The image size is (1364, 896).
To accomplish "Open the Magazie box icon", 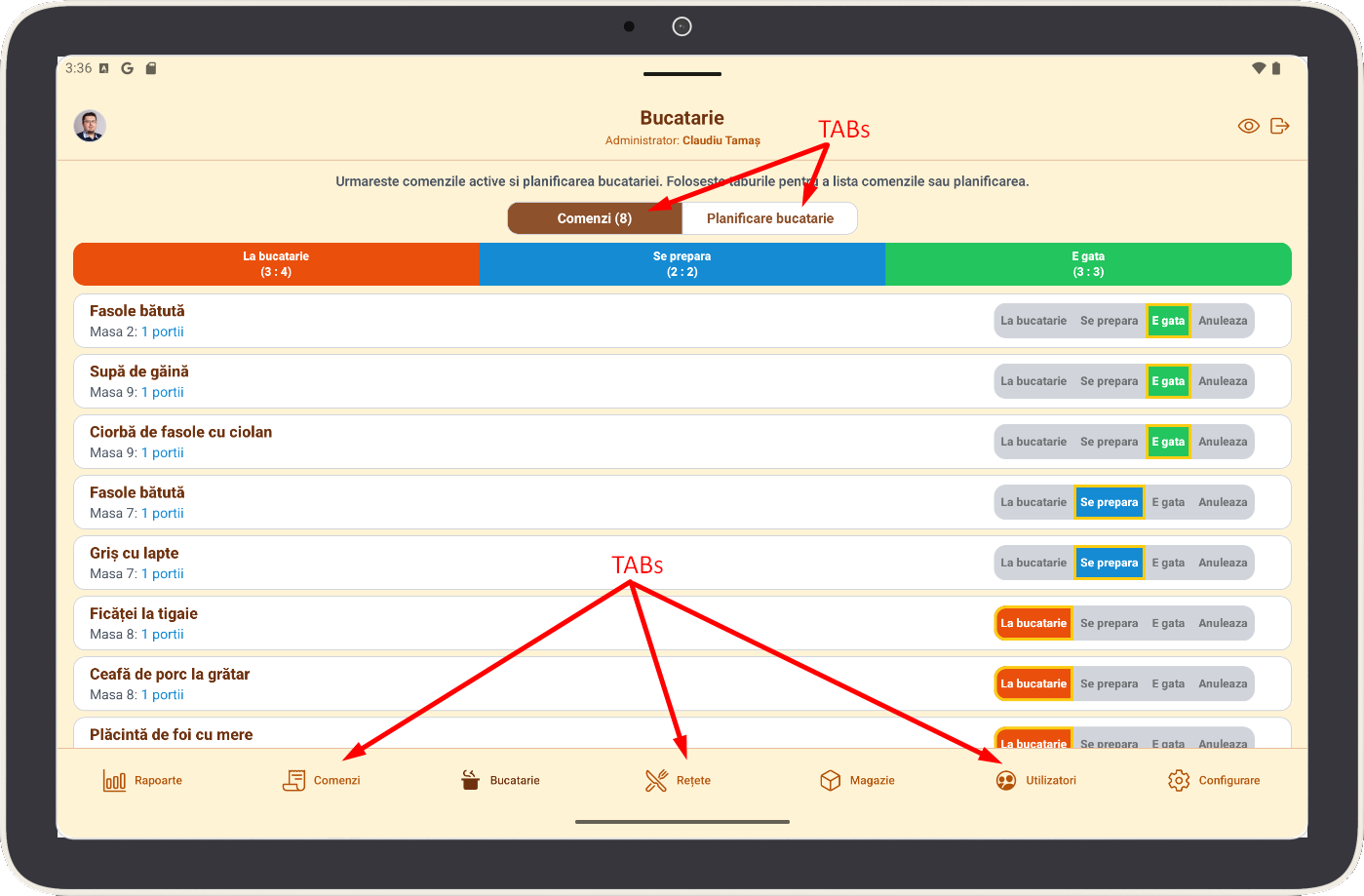I will [831, 780].
